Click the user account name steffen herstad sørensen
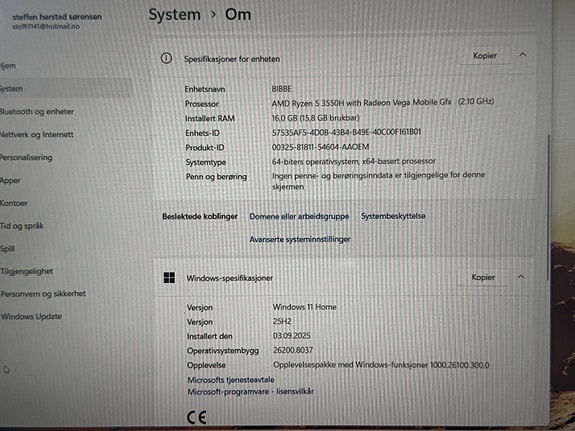 57,17
